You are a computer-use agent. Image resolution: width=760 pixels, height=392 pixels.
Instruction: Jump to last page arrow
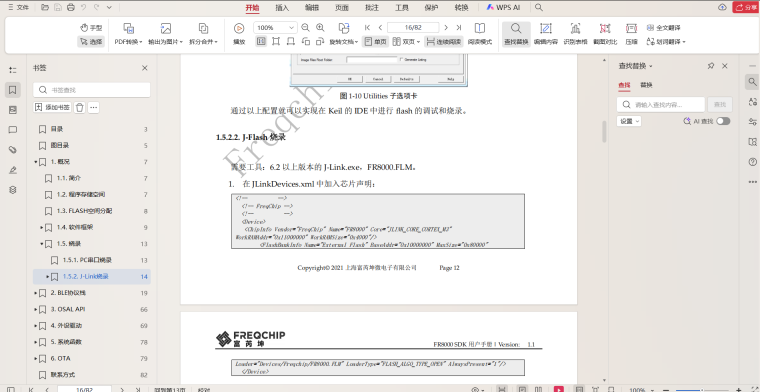[459, 28]
